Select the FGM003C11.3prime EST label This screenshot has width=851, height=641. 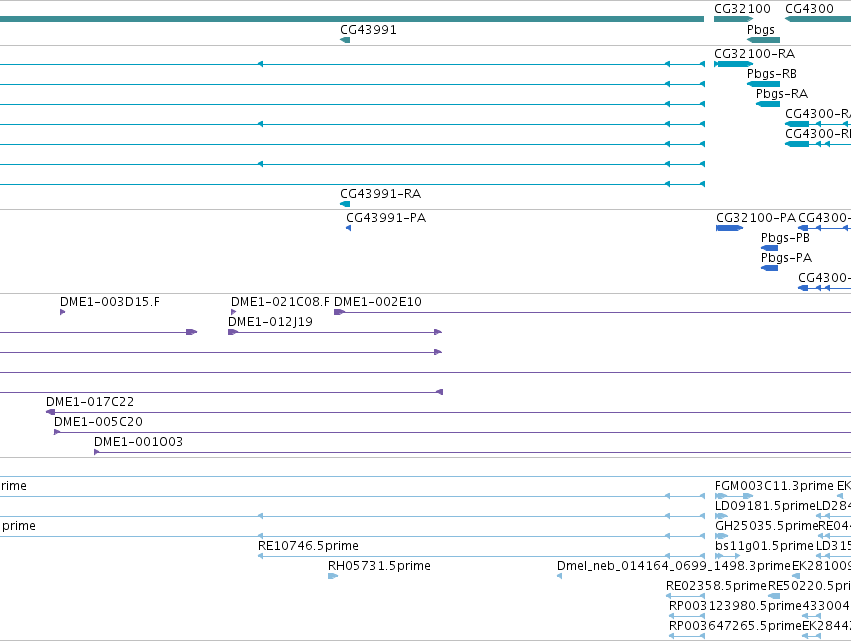774,486
